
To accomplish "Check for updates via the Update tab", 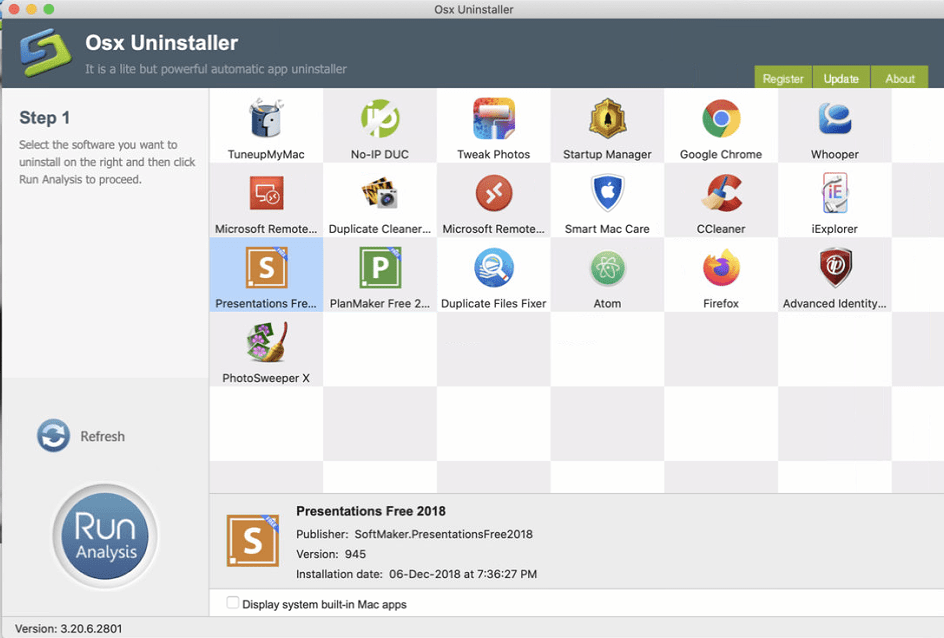I will pos(841,78).
